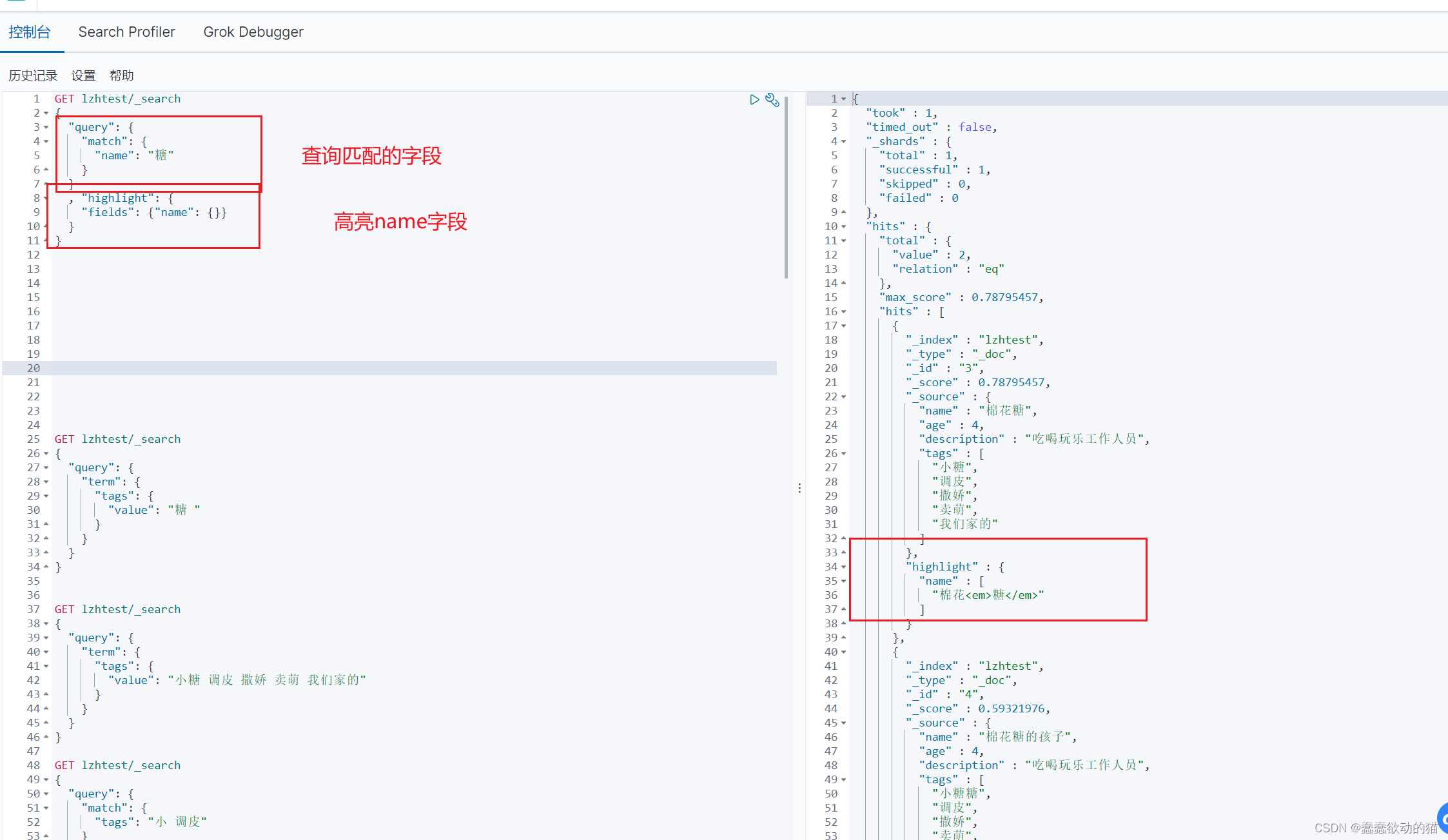This screenshot has height=840, width=1448.
Task: Collapse the highlight block on editor line 8
Action: (46, 198)
